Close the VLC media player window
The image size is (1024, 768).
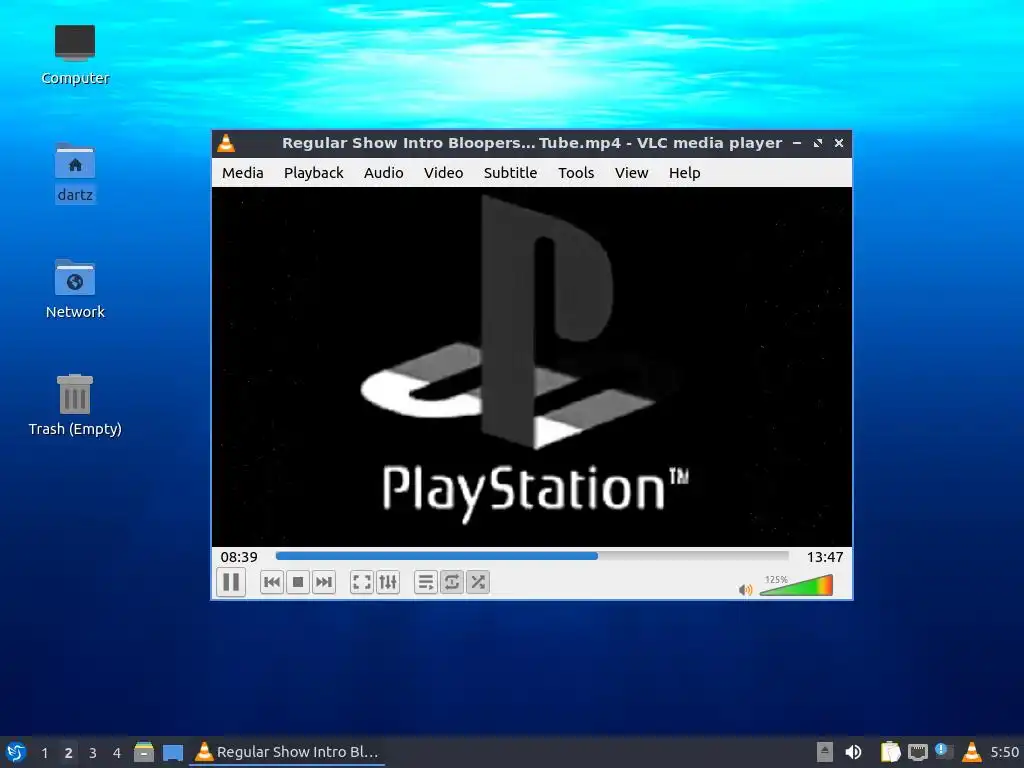click(839, 143)
